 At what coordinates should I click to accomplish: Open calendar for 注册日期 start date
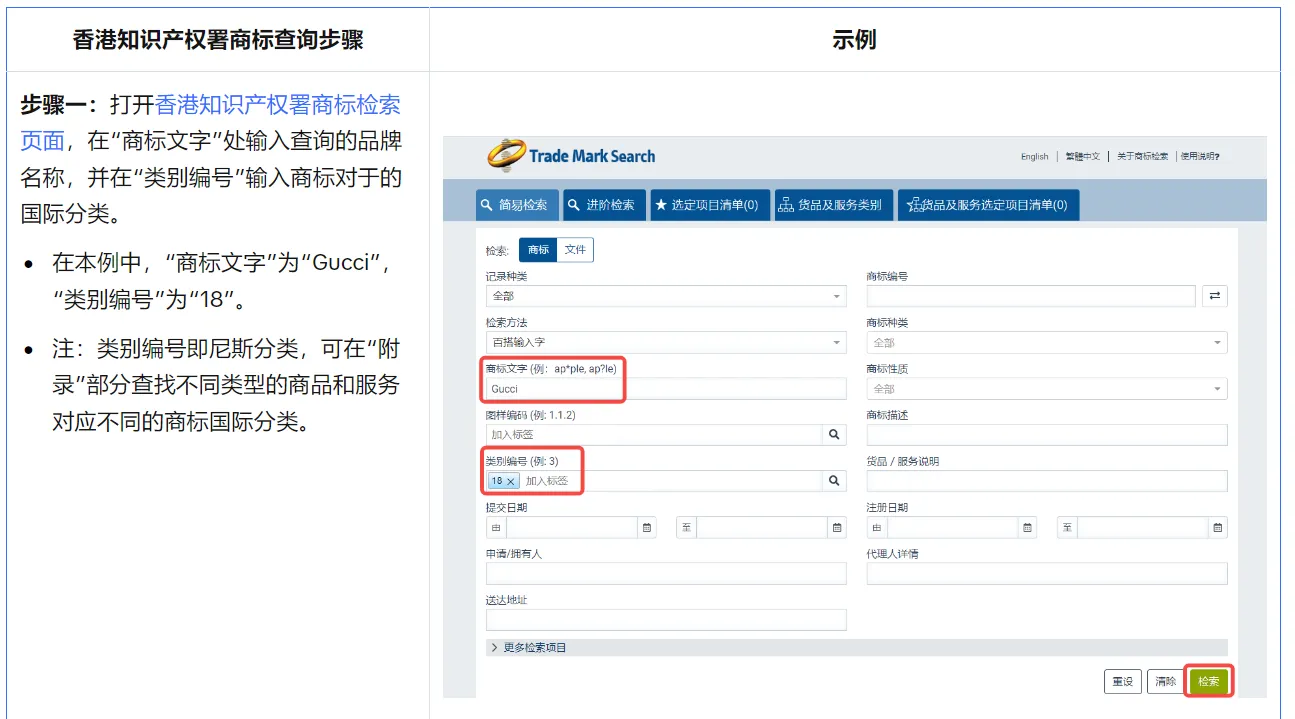click(1028, 527)
